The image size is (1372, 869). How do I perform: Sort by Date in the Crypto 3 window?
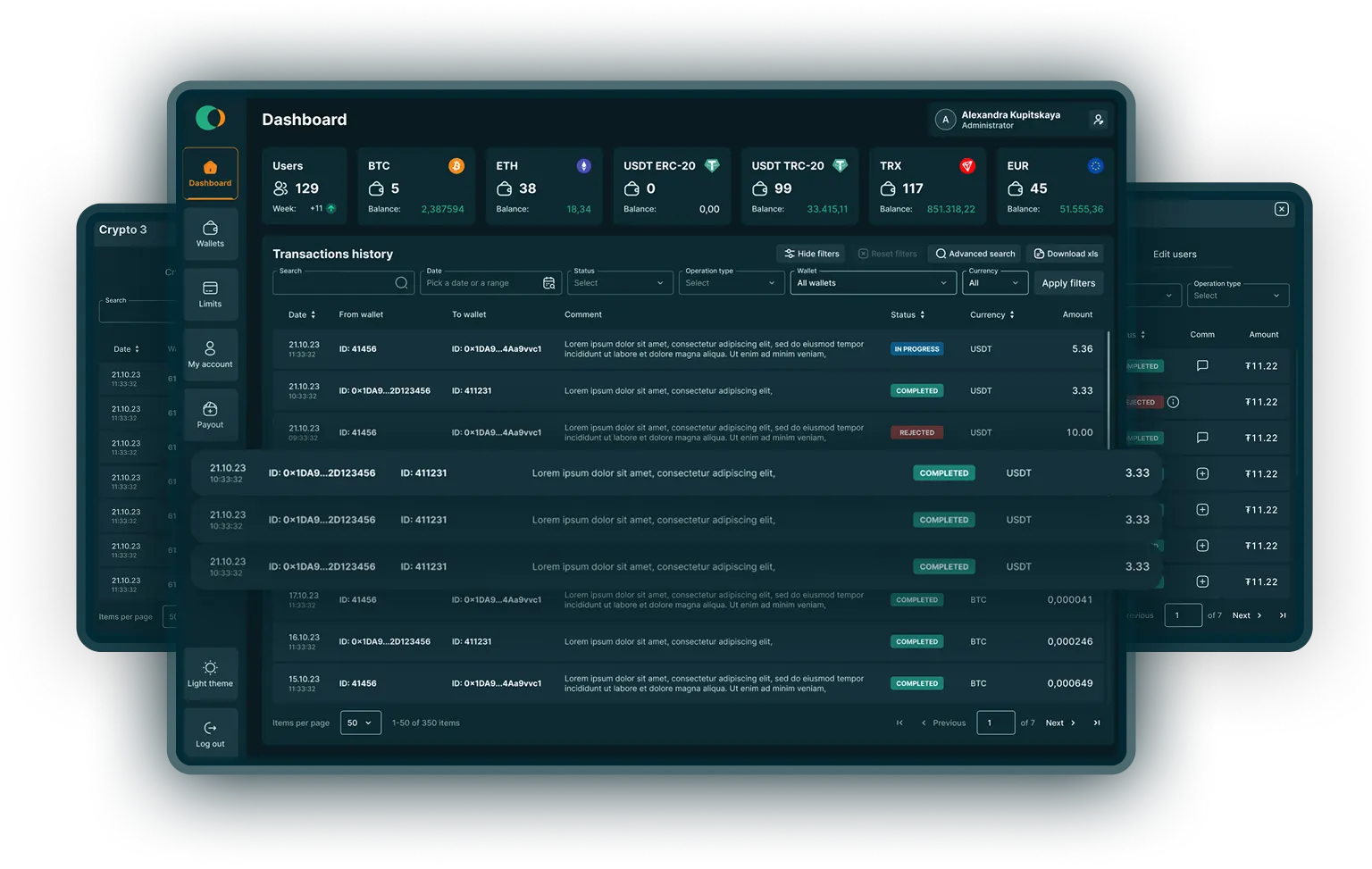point(126,349)
